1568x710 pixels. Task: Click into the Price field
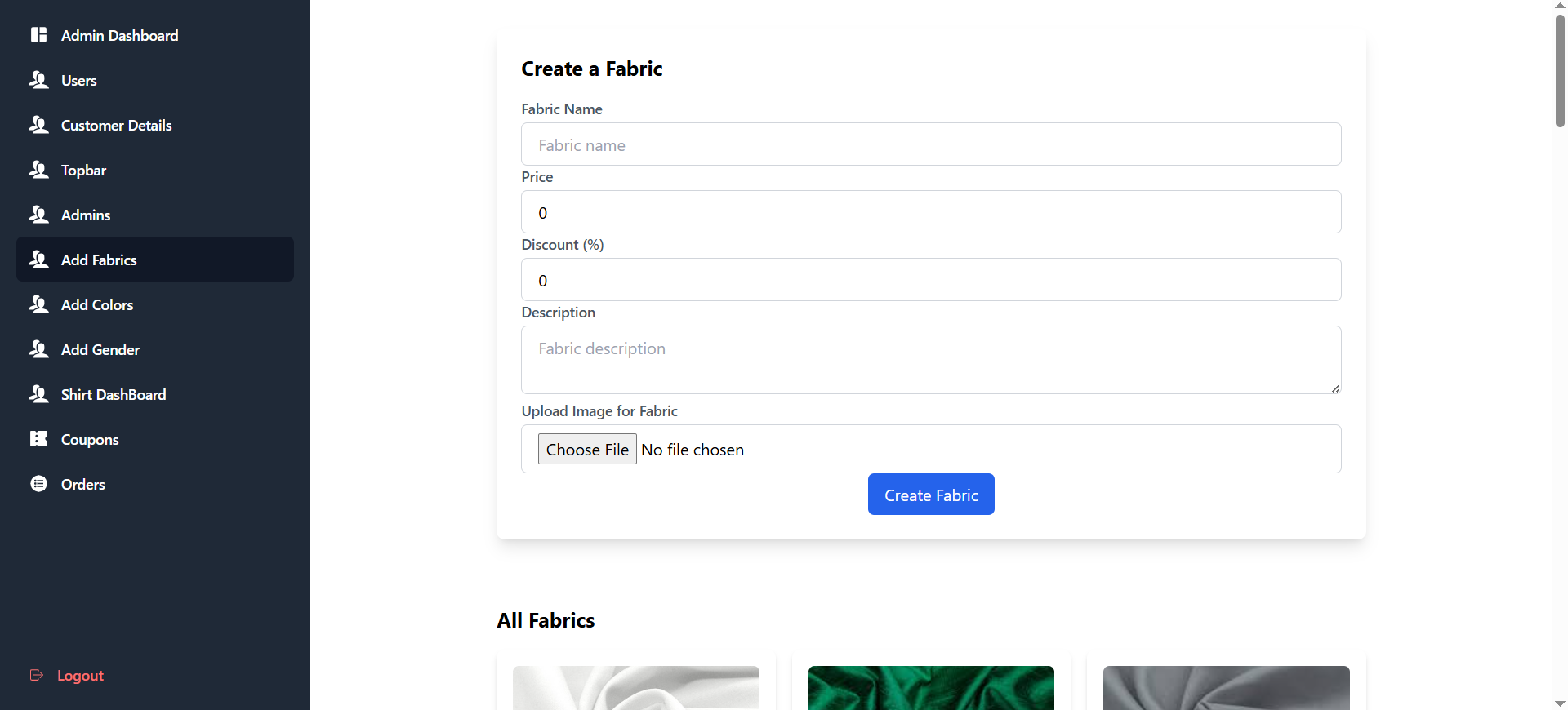931,212
